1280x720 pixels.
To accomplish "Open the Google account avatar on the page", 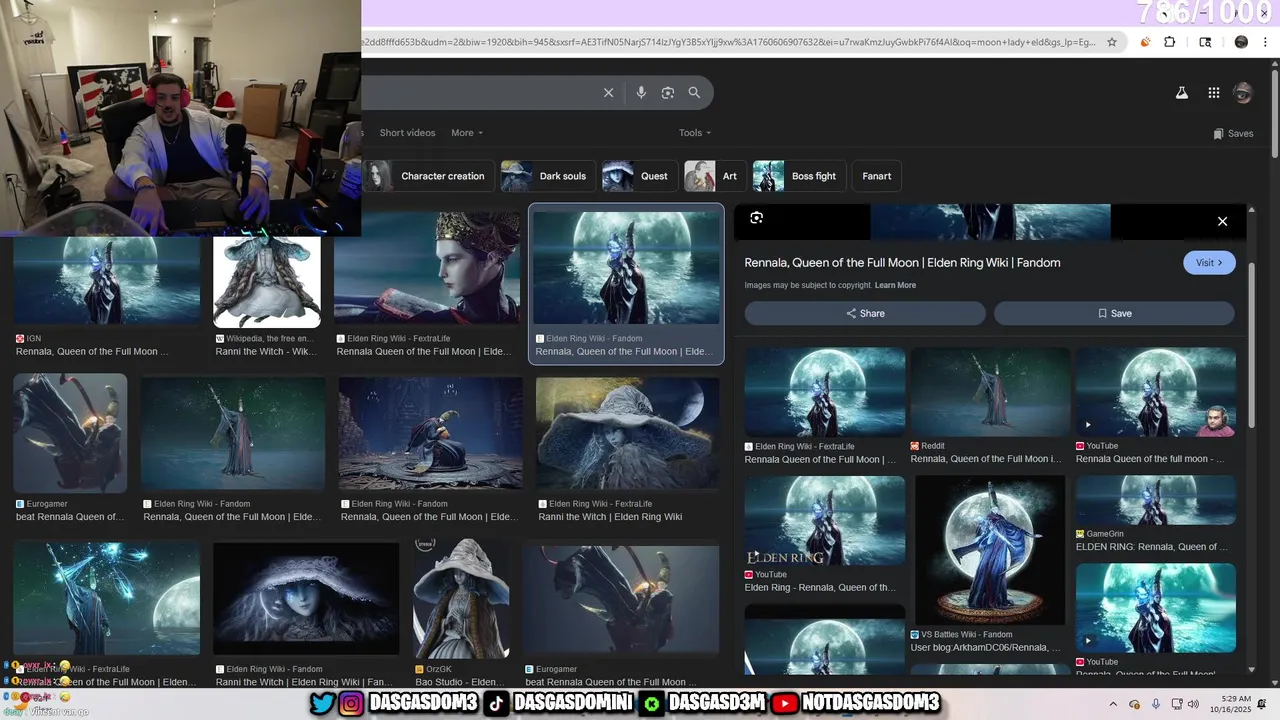I will point(1243,93).
